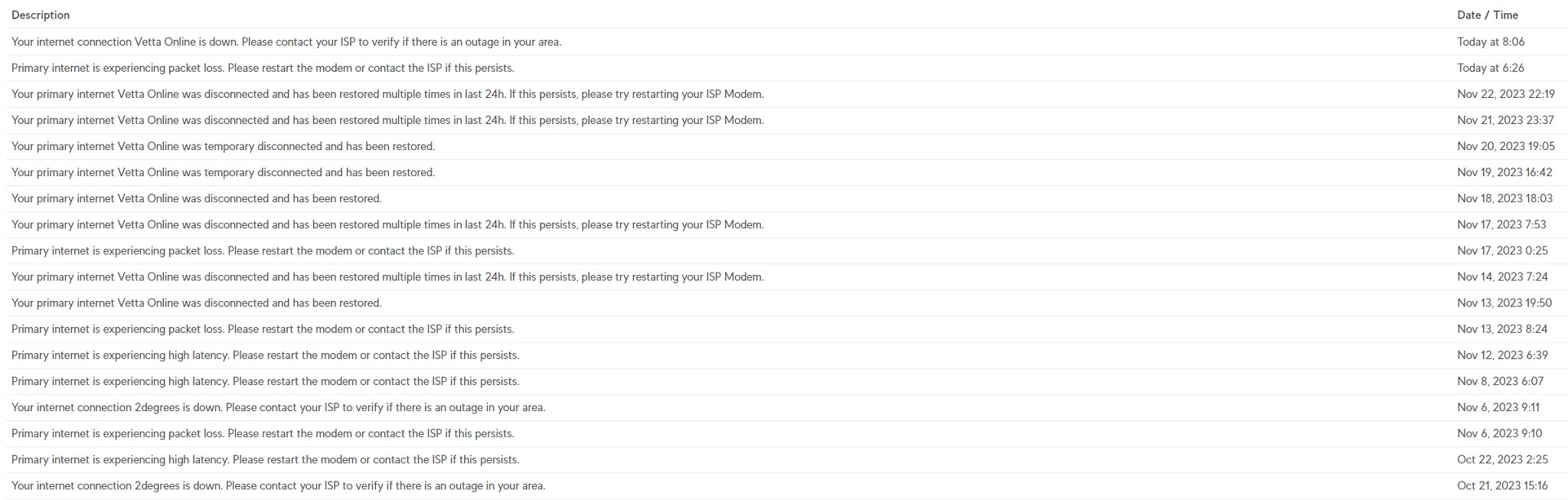Click the Nov 14, 2023 7:24 notification row
1568x500 pixels.
[x=387, y=276]
